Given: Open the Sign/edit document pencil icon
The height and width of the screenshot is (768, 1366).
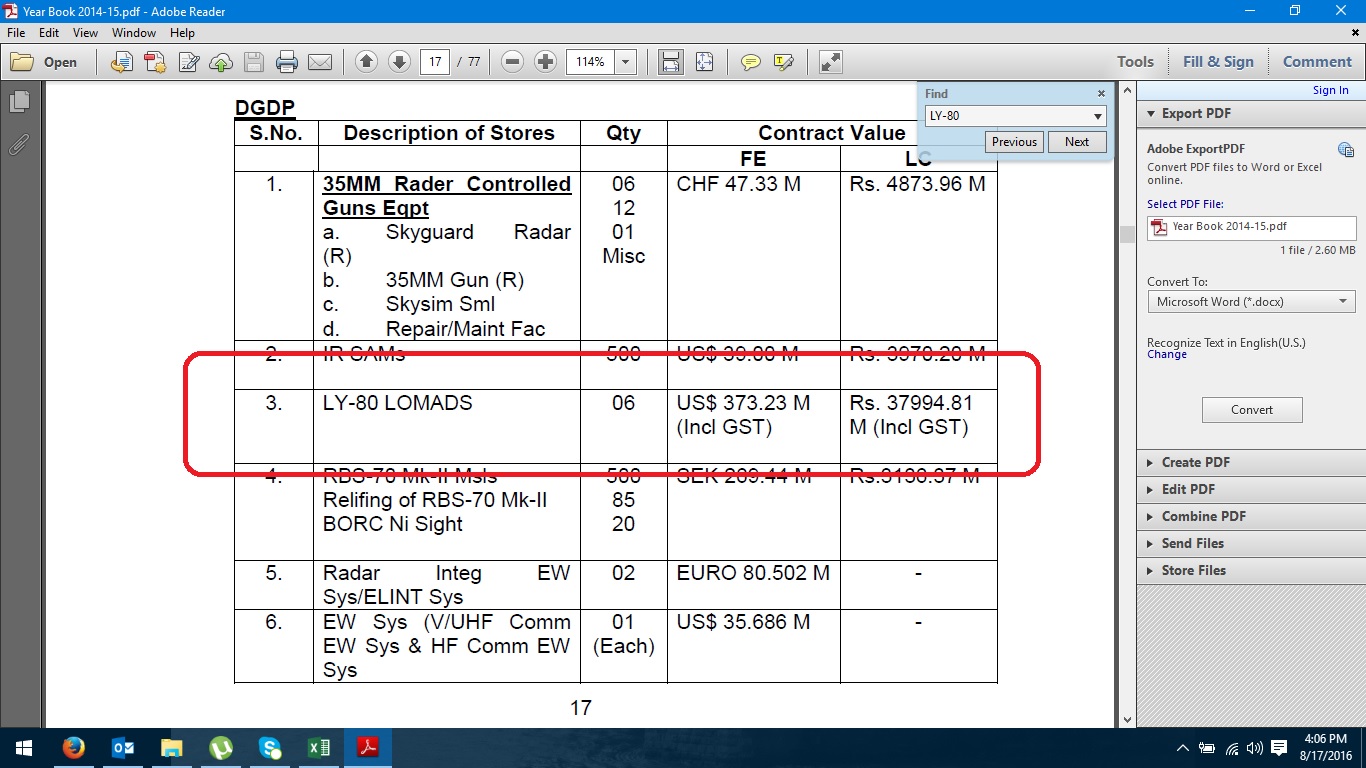Looking at the screenshot, I should 188,62.
